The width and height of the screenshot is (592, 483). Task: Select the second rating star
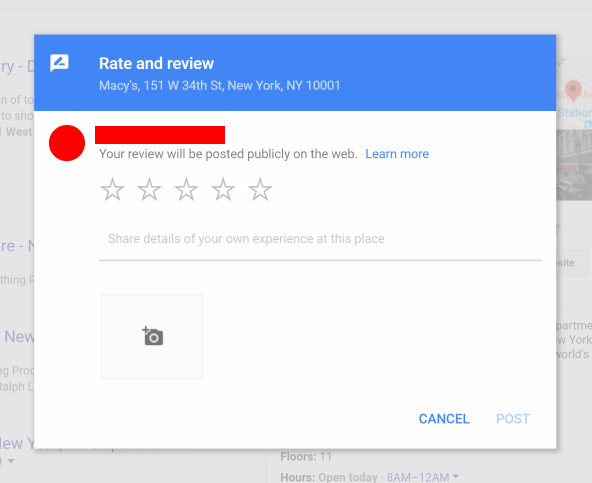click(150, 189)
